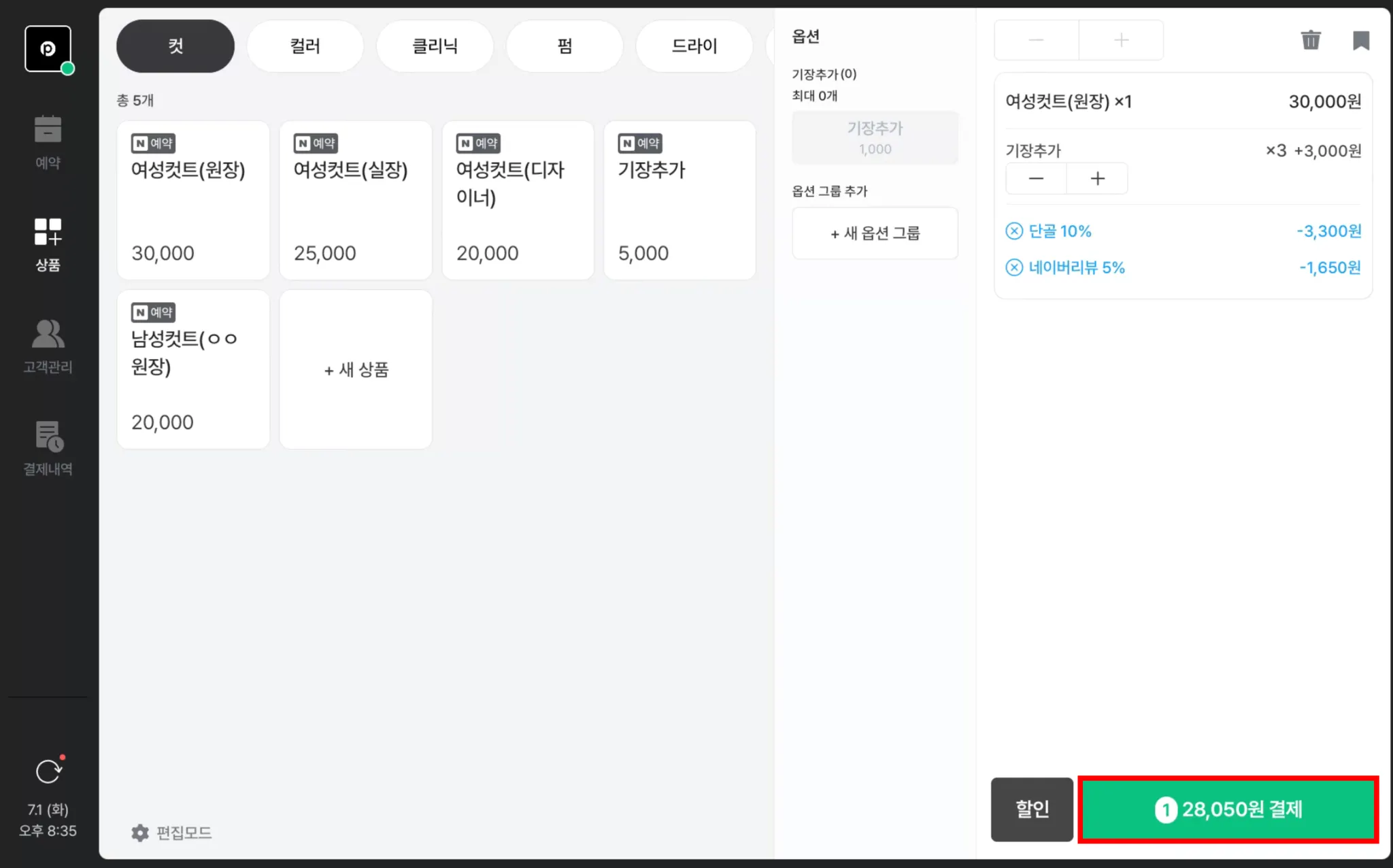Open the 고객관리 customer management icon
The height and width of the screenshot is (868, 1393).
coord(48,346)
